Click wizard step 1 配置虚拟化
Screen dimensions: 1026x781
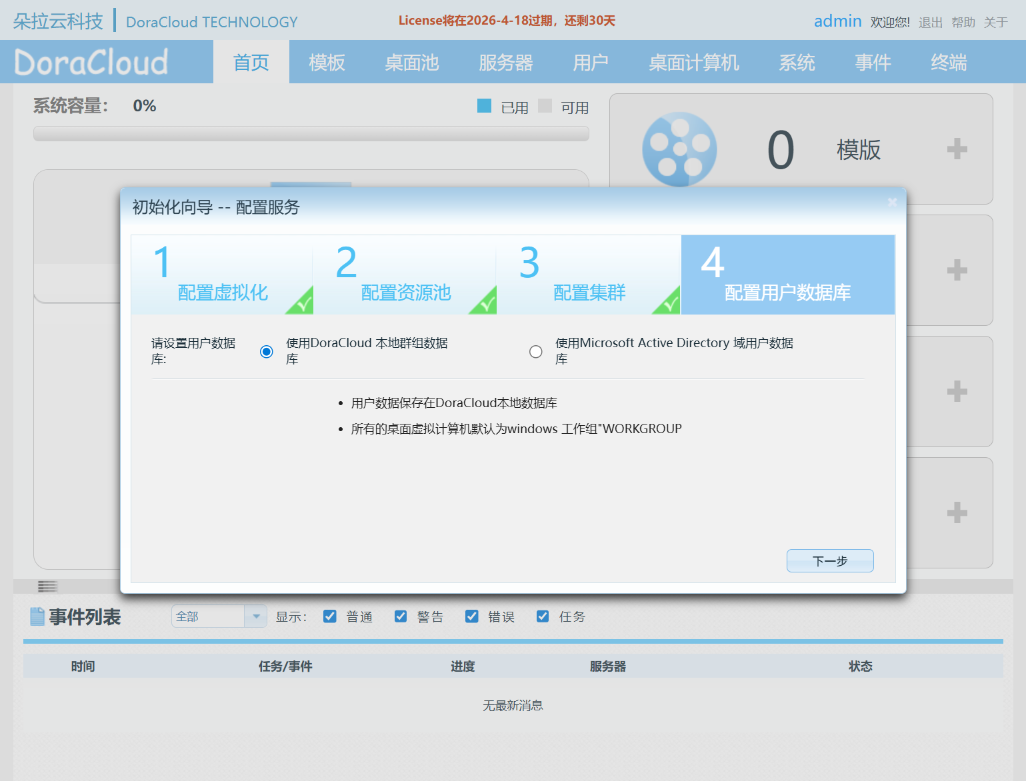pos(222,275)
